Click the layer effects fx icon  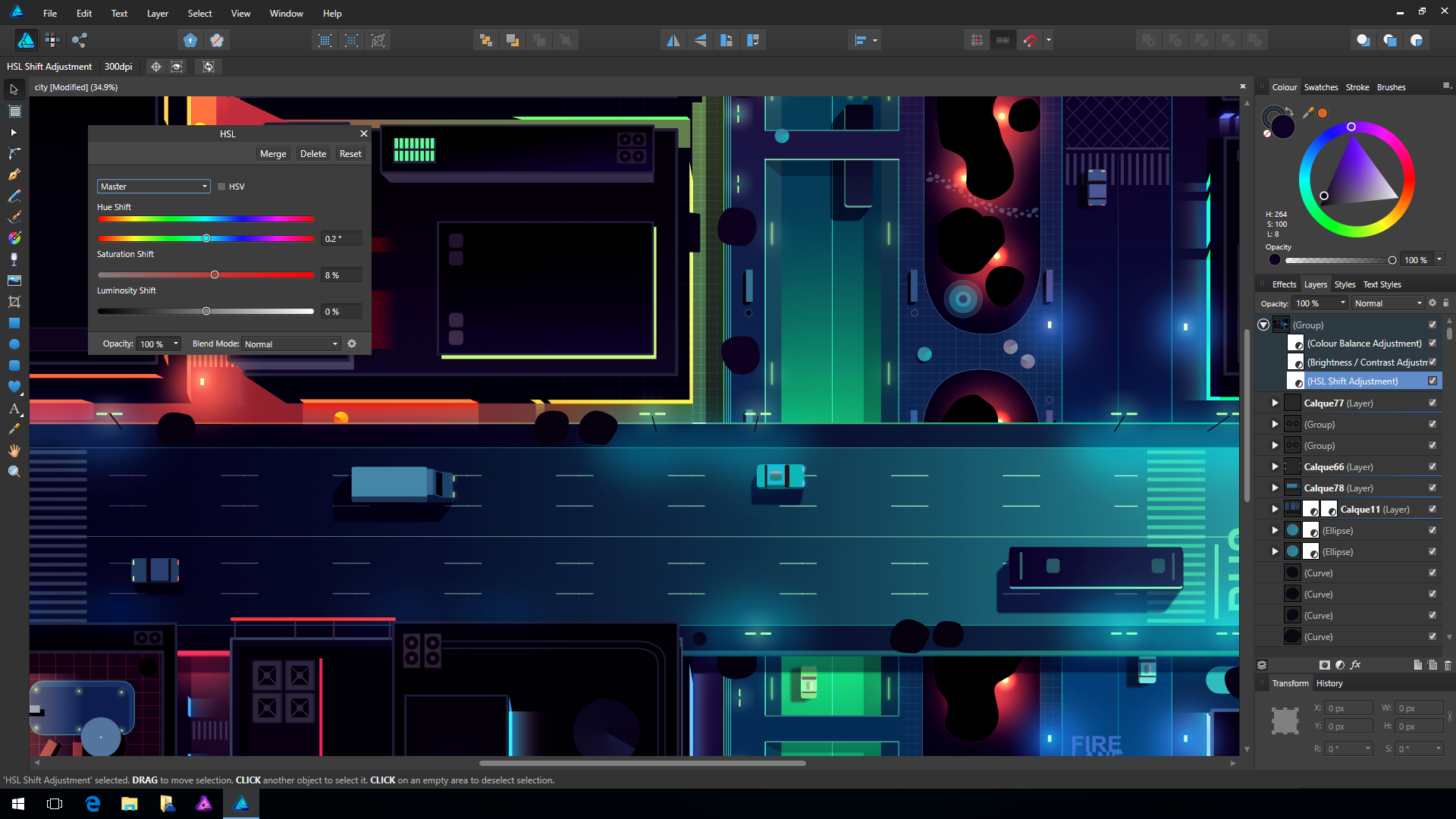point(1355,665)
